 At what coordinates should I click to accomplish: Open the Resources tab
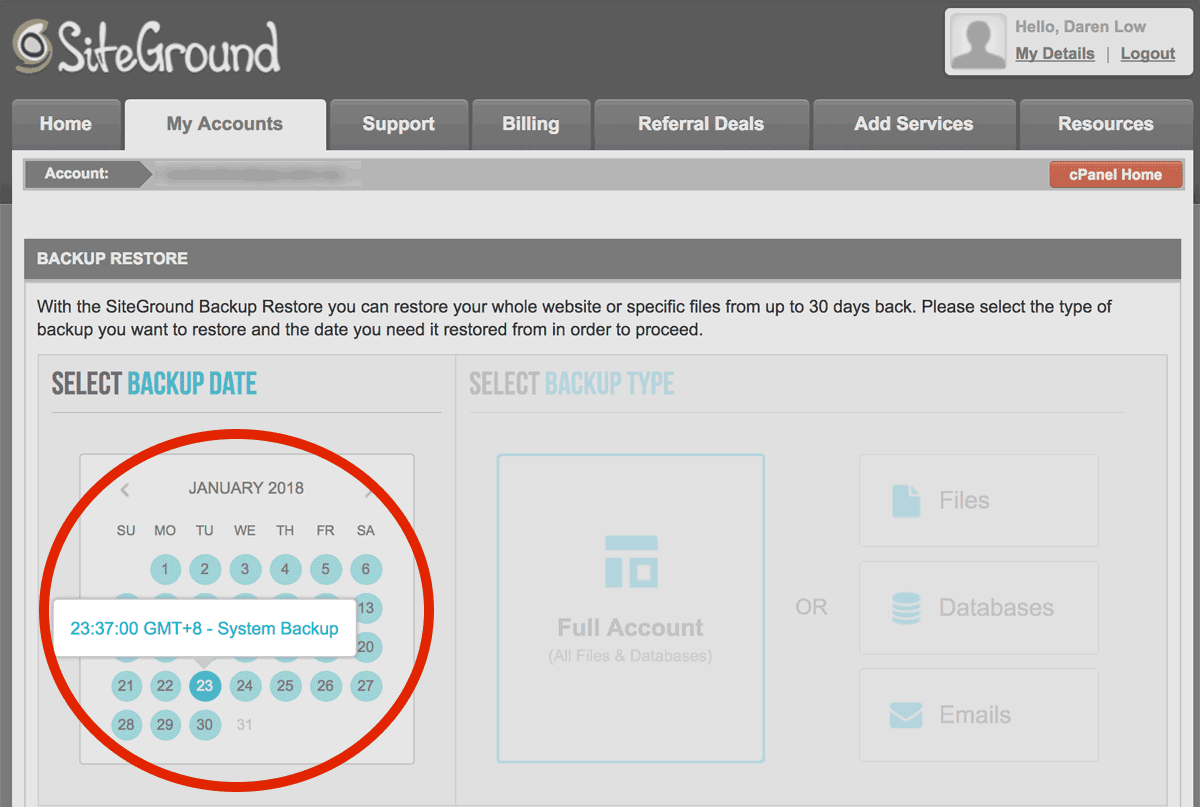(x=1106, y=125)
